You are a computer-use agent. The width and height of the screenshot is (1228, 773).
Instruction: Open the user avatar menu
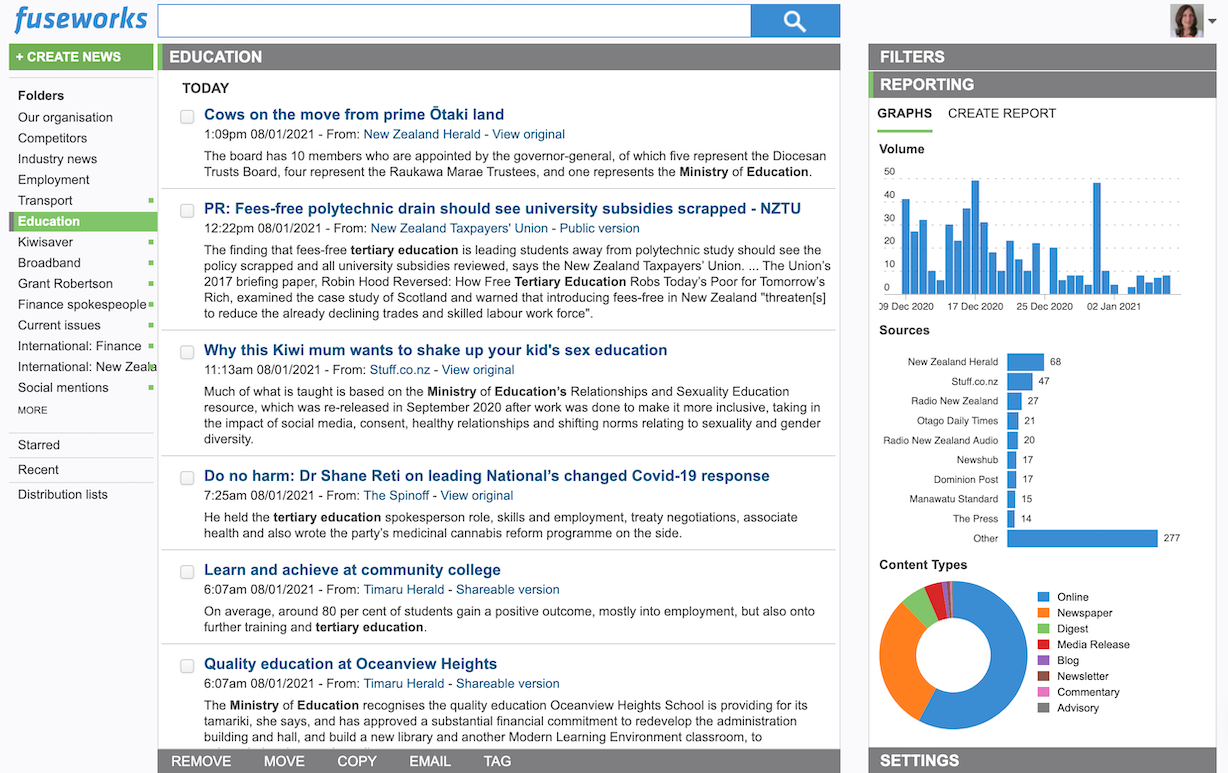(x=1193, y=21)
